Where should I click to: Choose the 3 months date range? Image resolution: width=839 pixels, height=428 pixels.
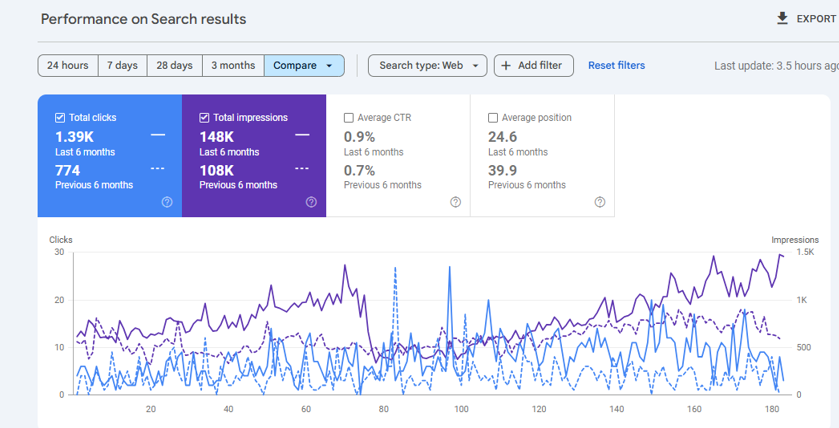[x=233, y=66]
